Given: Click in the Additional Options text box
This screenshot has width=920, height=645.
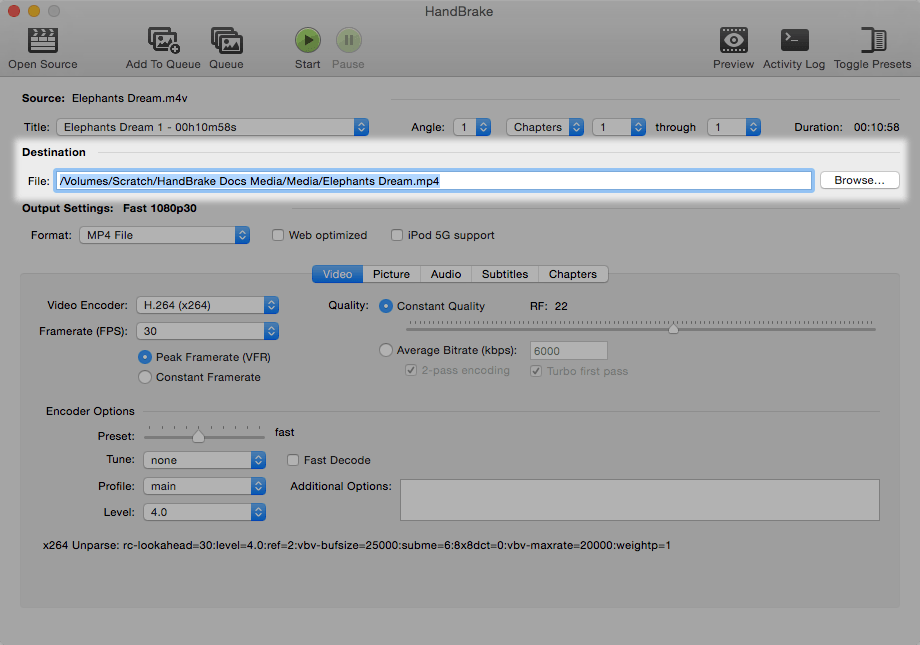Looking at the screenshot, I should pyautogui.click(x=639, y=499).
